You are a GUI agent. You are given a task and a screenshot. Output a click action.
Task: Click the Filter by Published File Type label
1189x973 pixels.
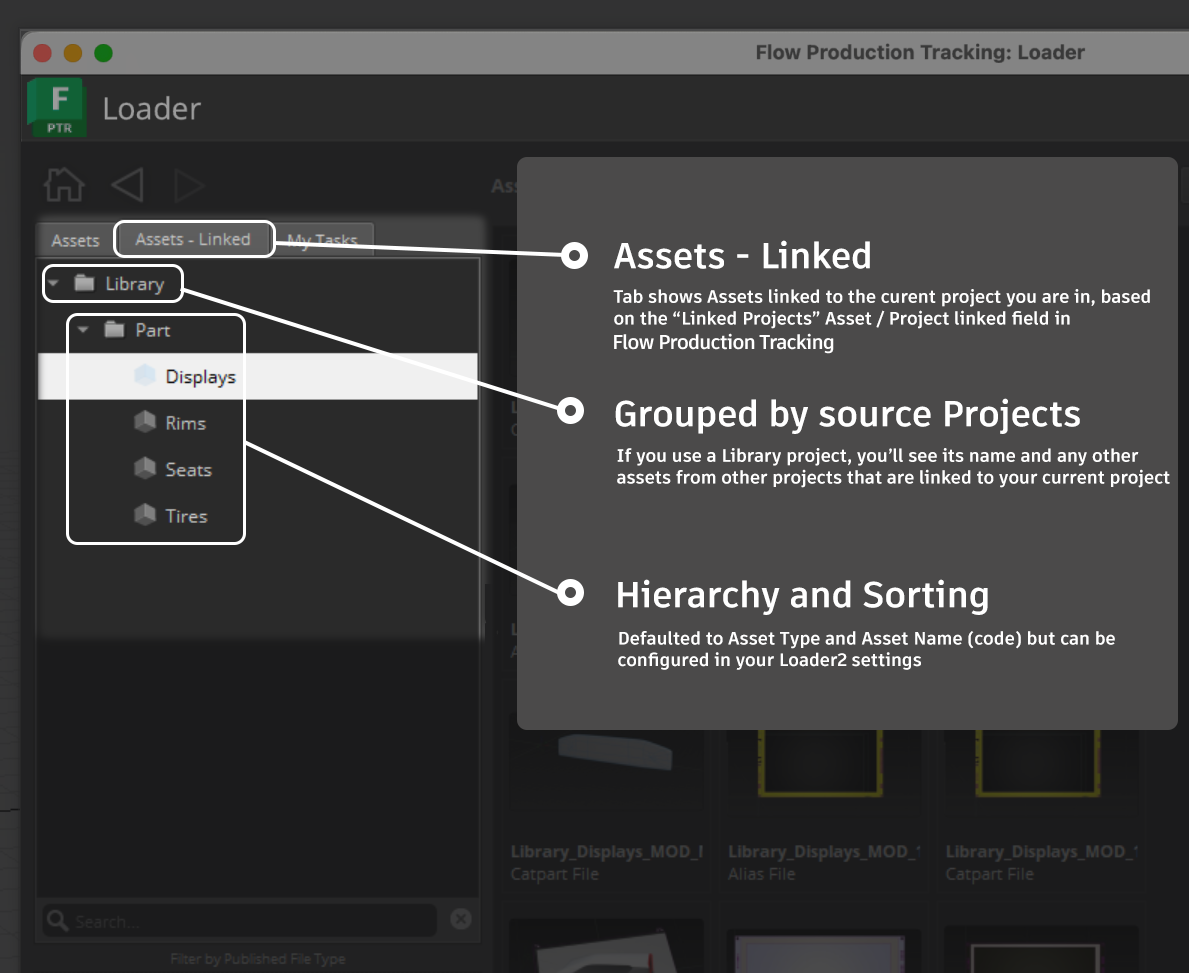(x=258, y=959)
